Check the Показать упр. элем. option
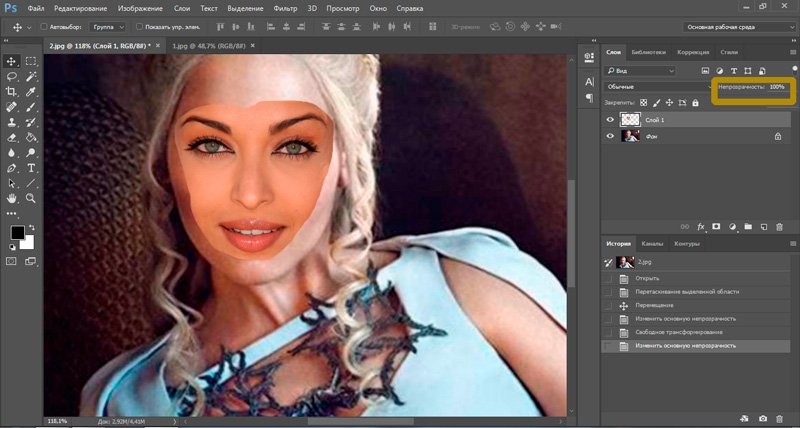This screenshot has width=800, height=428. [137, 26]
